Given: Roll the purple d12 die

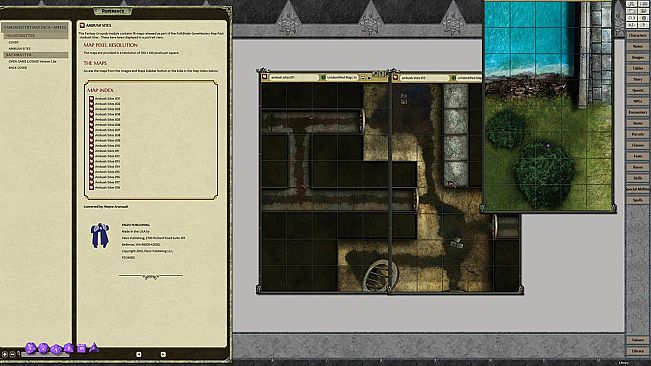Looking at the screenshot, I should [44, 348].
